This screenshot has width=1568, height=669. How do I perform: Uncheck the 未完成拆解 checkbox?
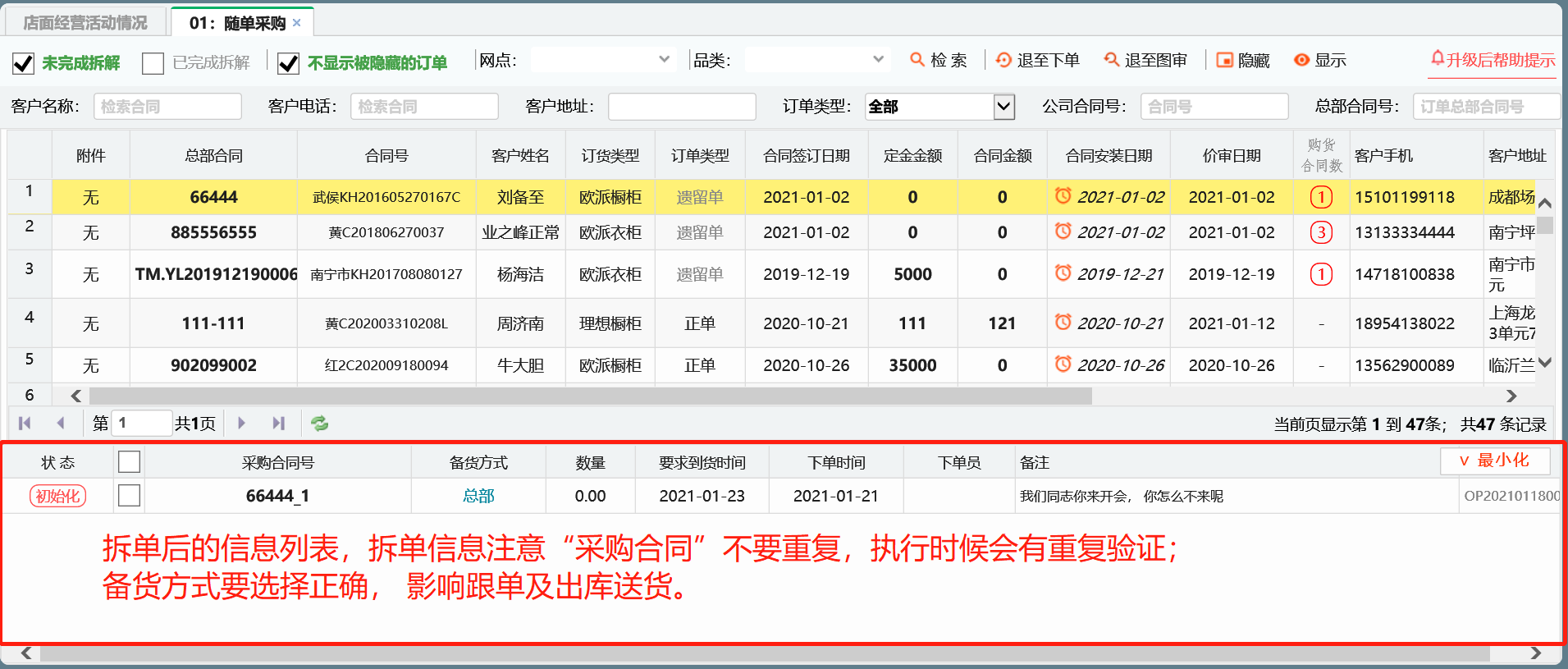(24, 63)
